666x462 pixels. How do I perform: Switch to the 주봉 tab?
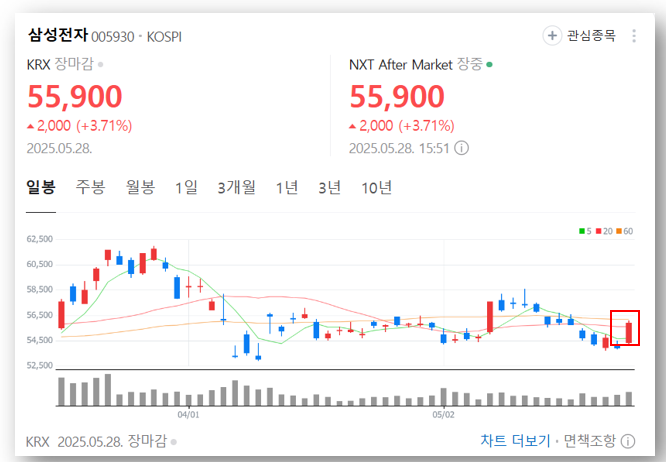click(x=90, y=187)
